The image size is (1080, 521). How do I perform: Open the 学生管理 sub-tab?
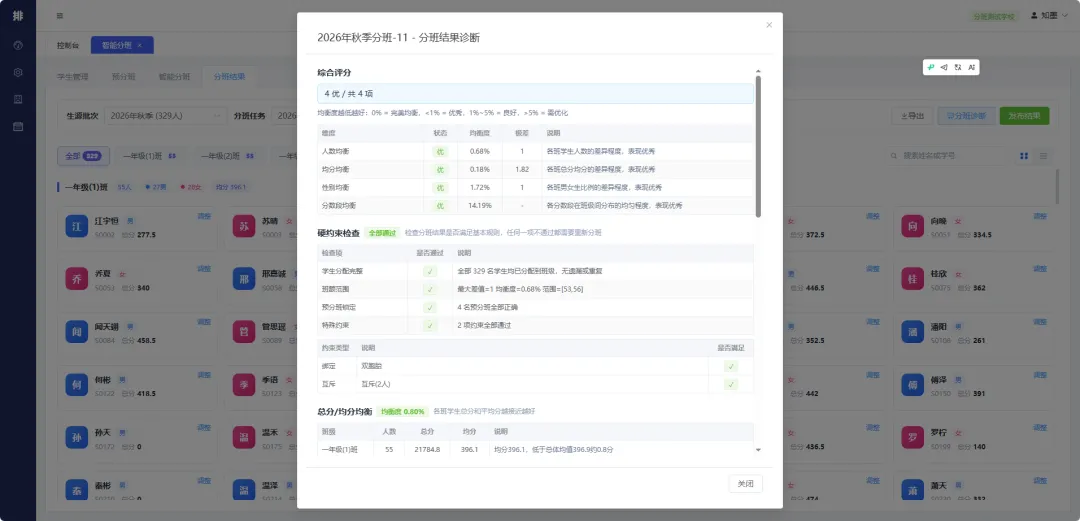point(72,77)
